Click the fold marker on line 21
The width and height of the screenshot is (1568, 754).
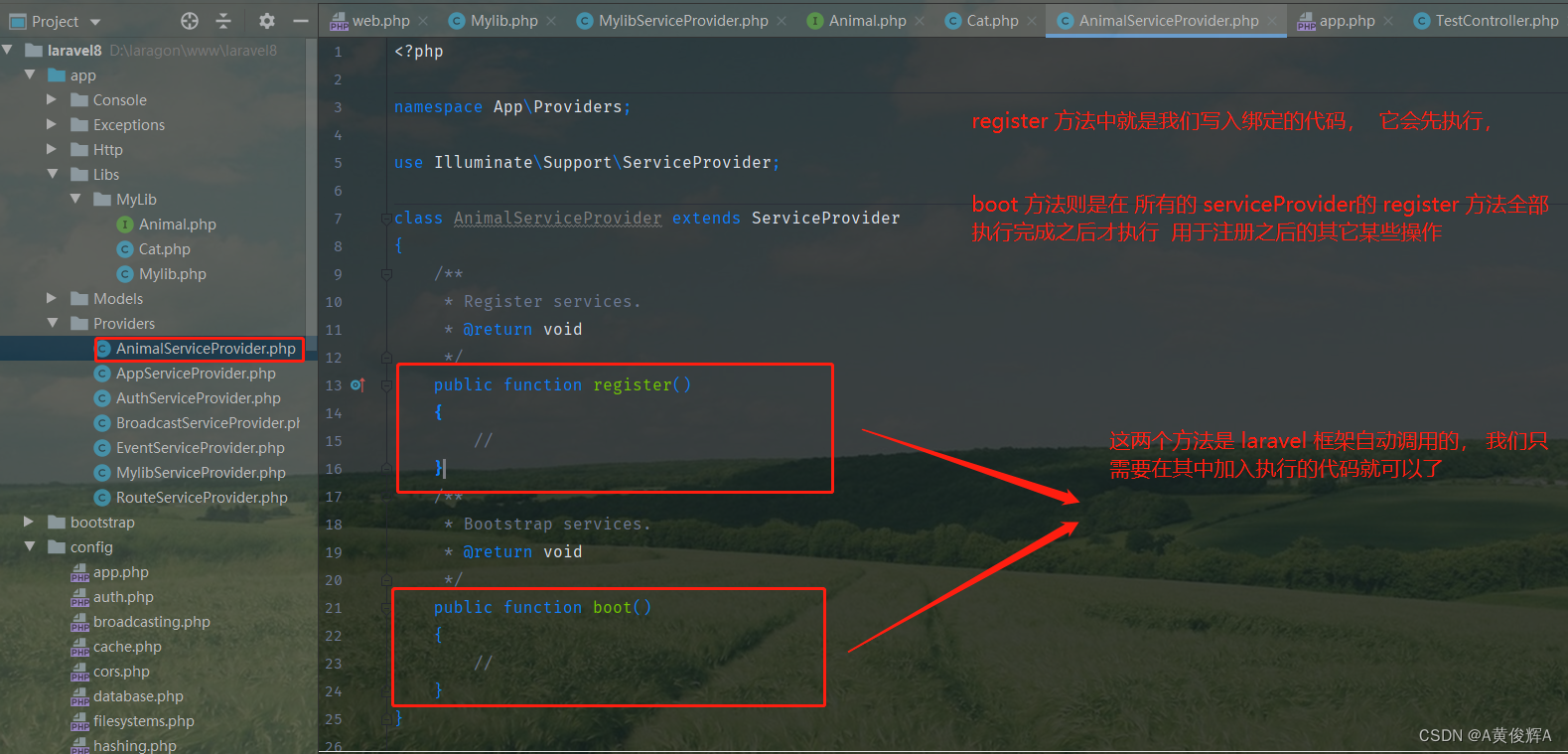point(386,608)
